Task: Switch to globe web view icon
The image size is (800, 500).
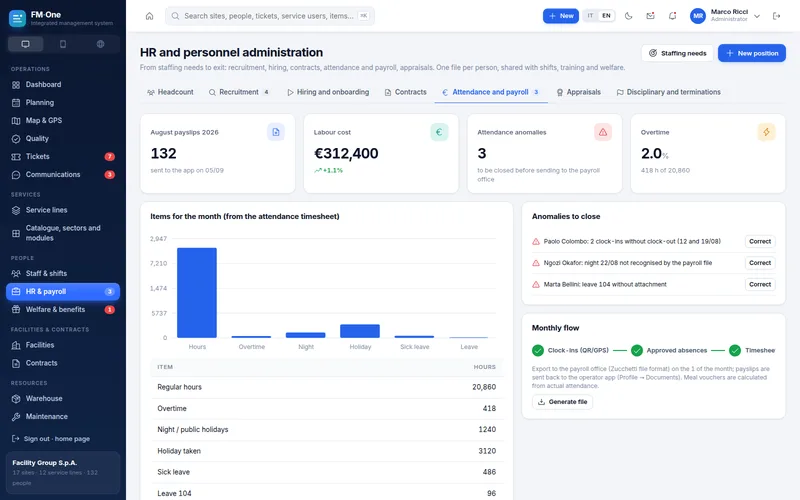Action: [101, 44]
